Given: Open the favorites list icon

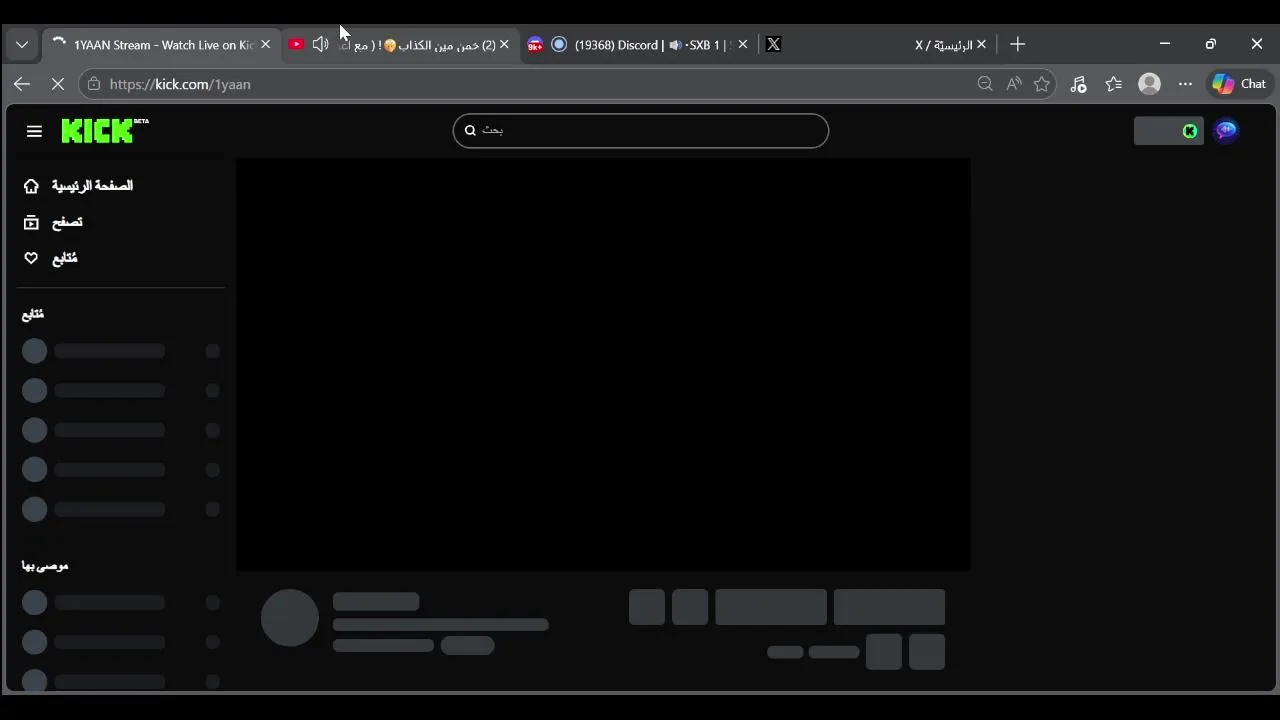Looking at the screenshot, I should tap(1114, 84).
